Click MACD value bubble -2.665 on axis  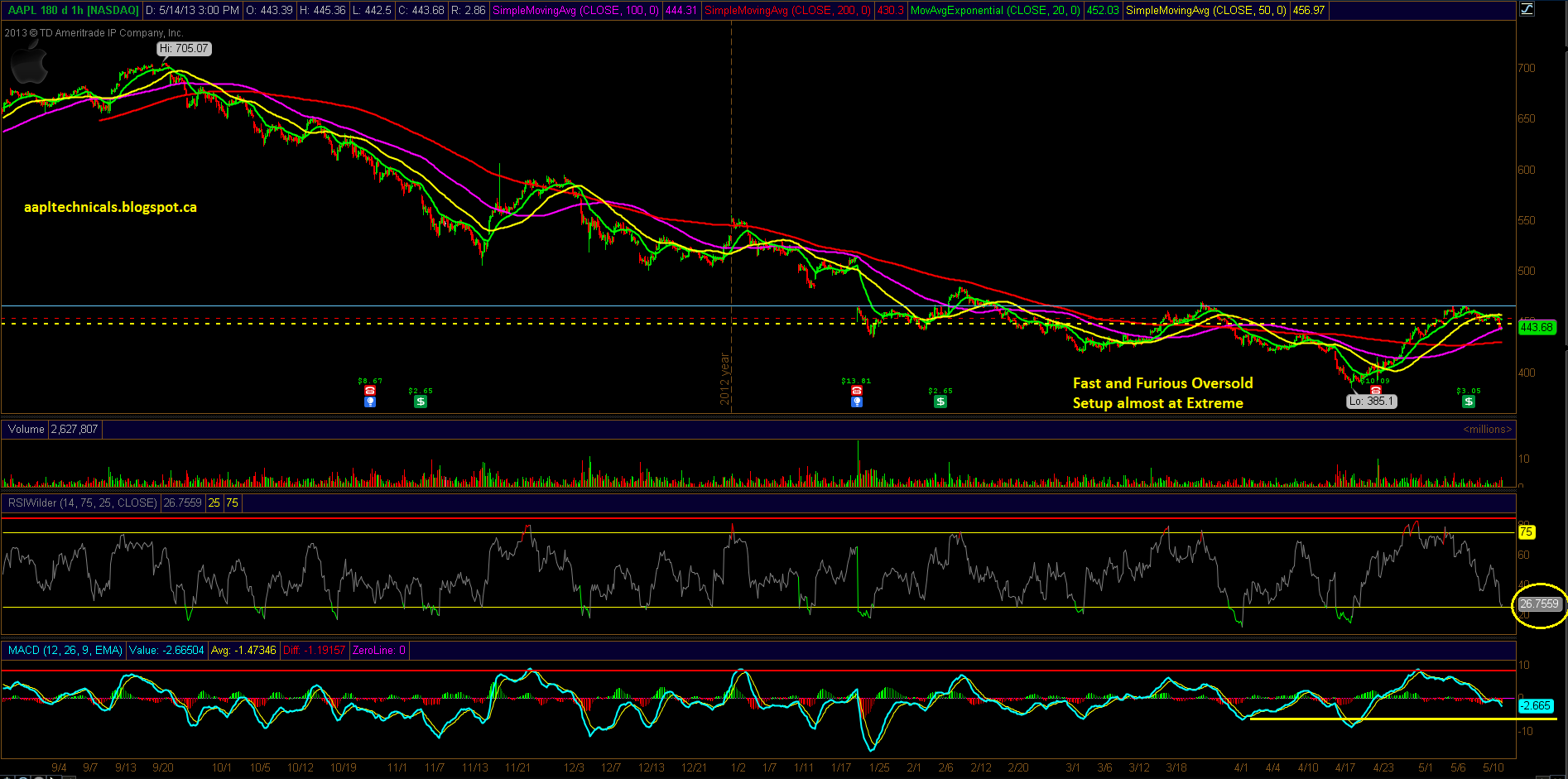pos(1536,705)
